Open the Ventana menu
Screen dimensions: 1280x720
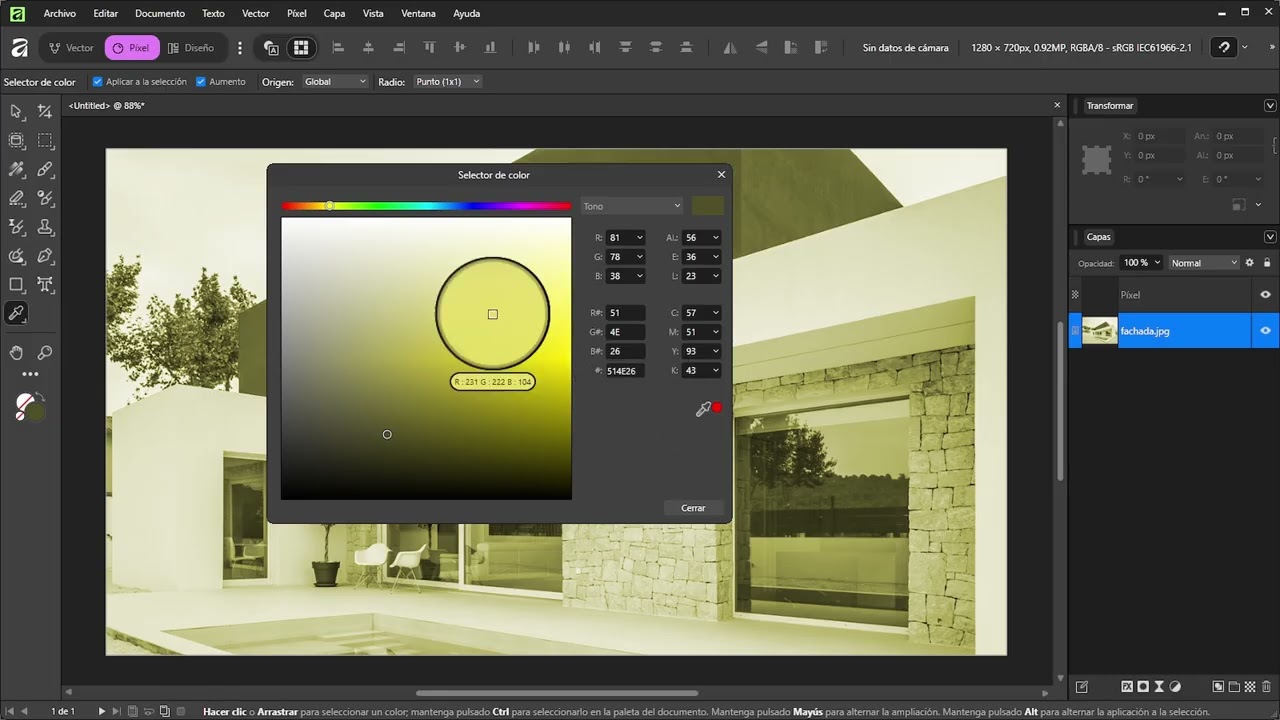click(x=418, y=14)
